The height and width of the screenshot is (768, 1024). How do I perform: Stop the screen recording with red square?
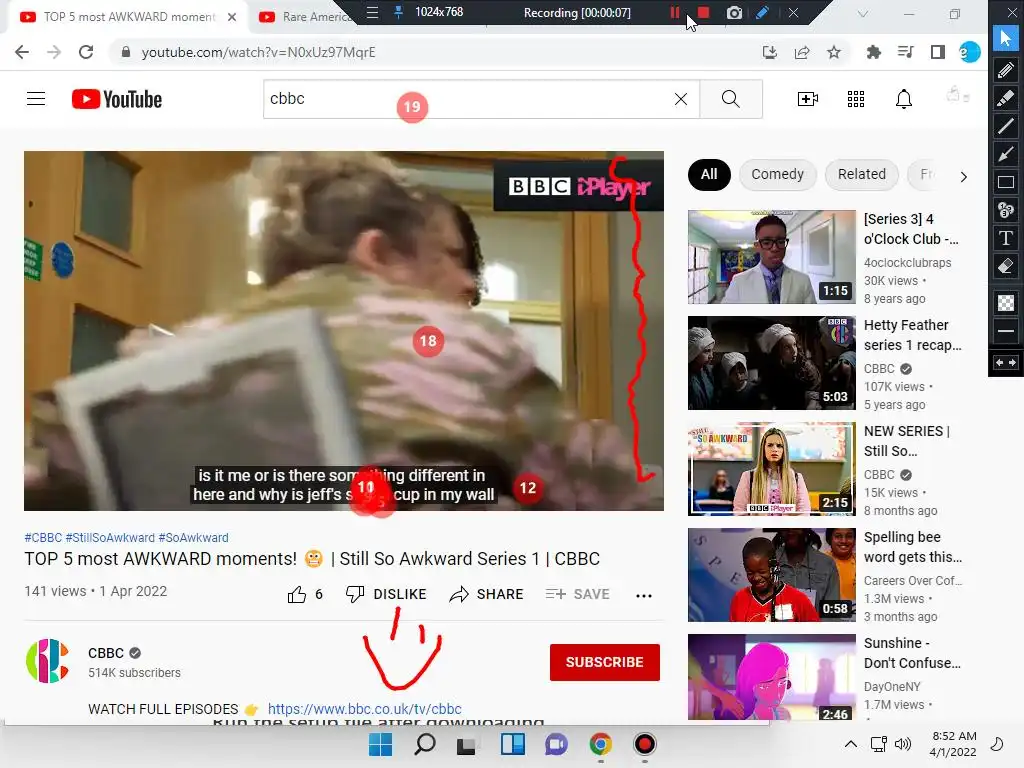click(x=703, y=12)
